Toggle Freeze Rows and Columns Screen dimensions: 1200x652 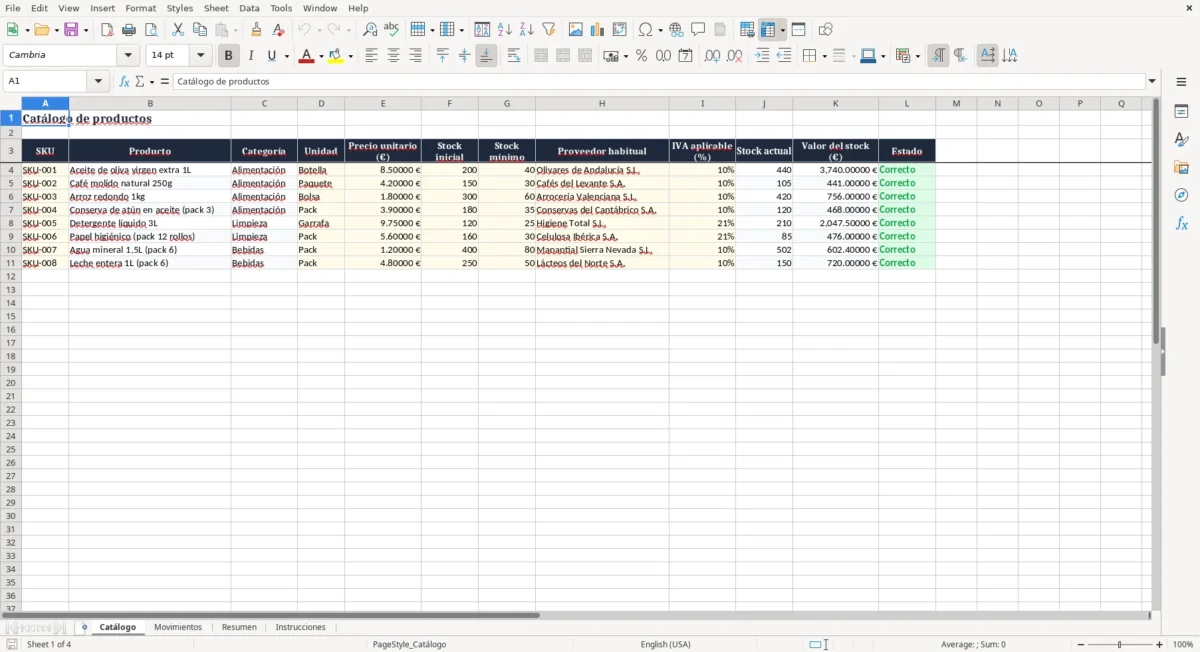[x=768, y=30]
